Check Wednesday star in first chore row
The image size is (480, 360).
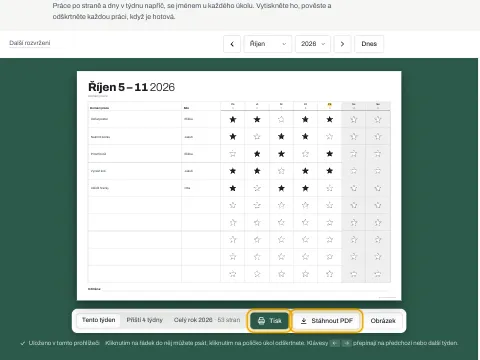[x=281, y=119]
